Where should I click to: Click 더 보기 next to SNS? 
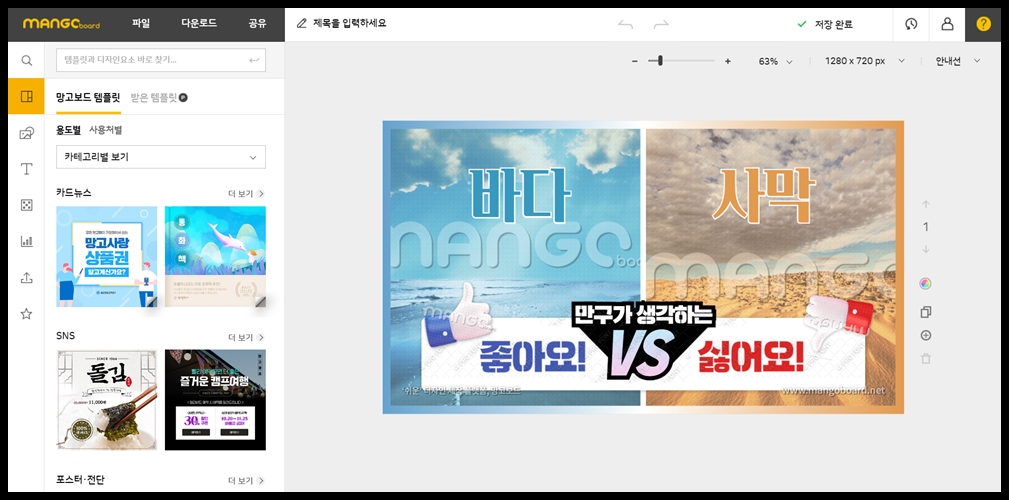246,337
